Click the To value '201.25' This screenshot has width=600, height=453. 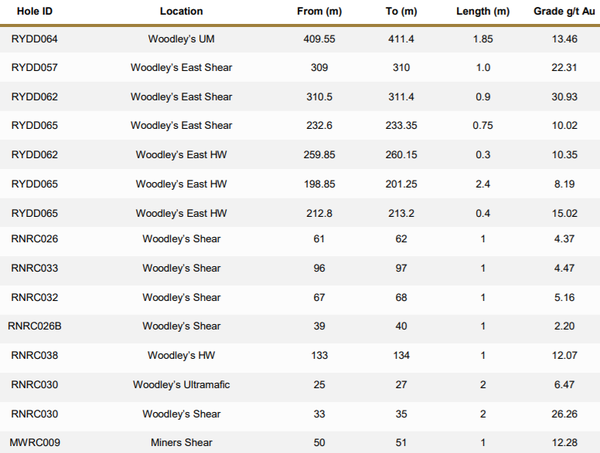[401, 184]
